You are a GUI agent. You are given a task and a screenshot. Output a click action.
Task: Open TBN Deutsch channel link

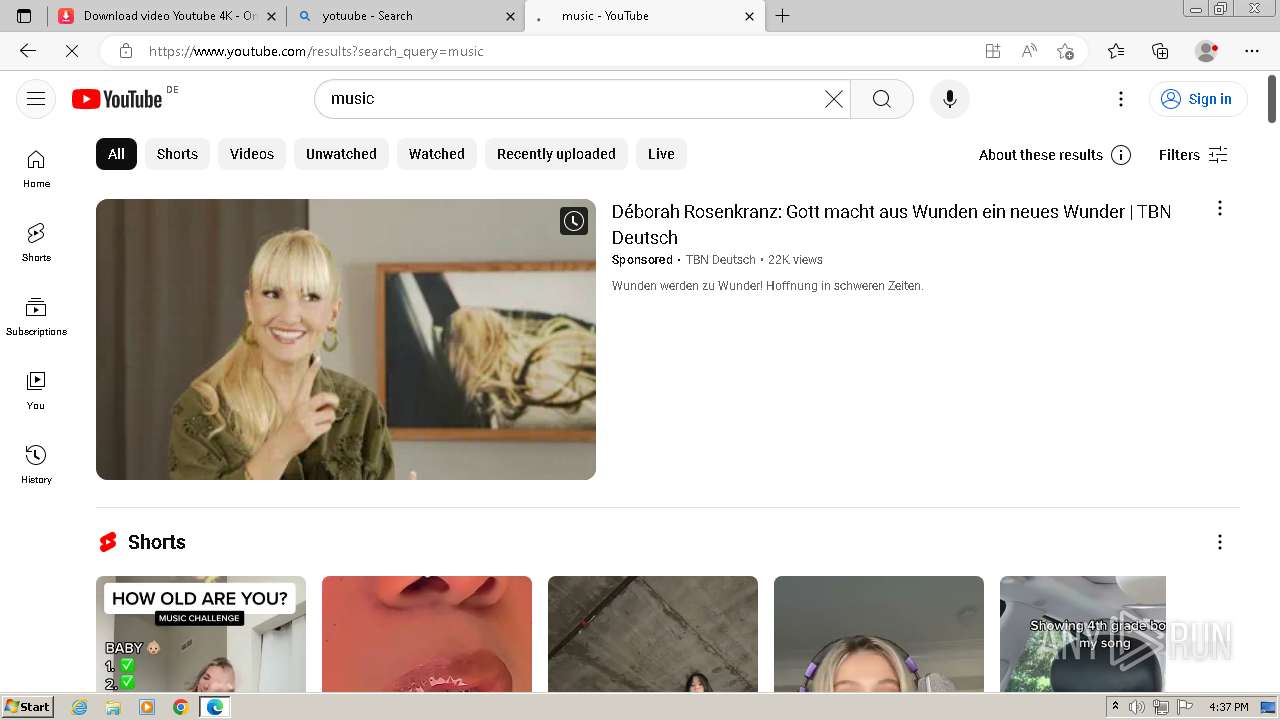coord(720,260)
